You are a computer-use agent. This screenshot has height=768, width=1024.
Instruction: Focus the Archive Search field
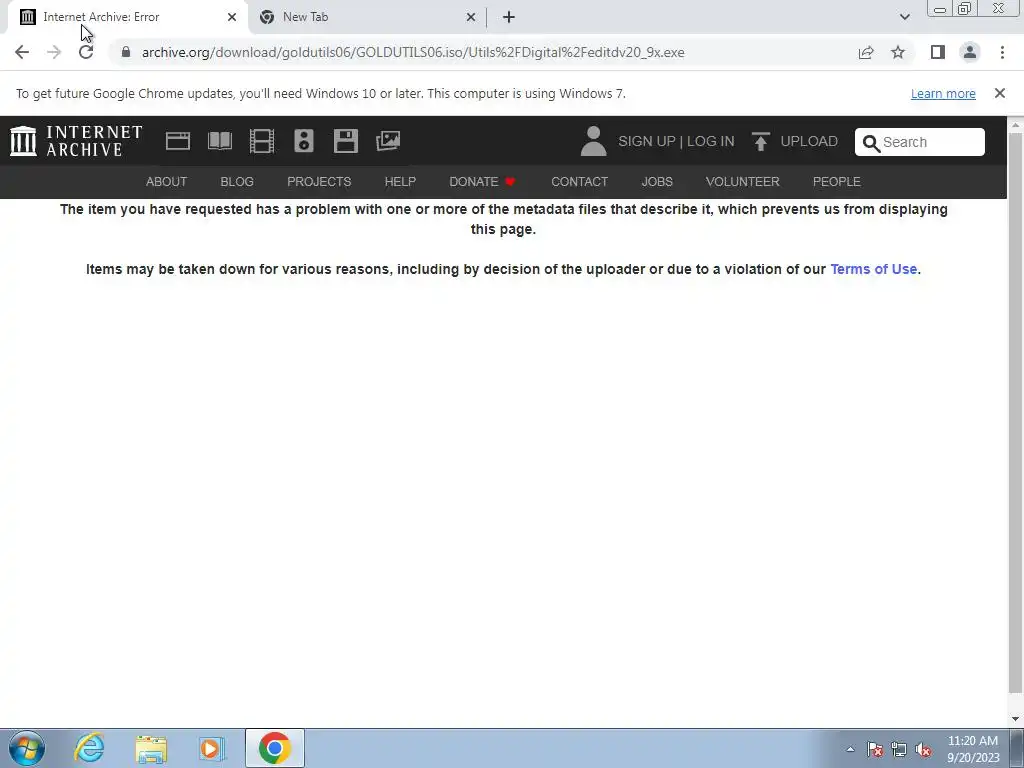(x=920, y=142)
